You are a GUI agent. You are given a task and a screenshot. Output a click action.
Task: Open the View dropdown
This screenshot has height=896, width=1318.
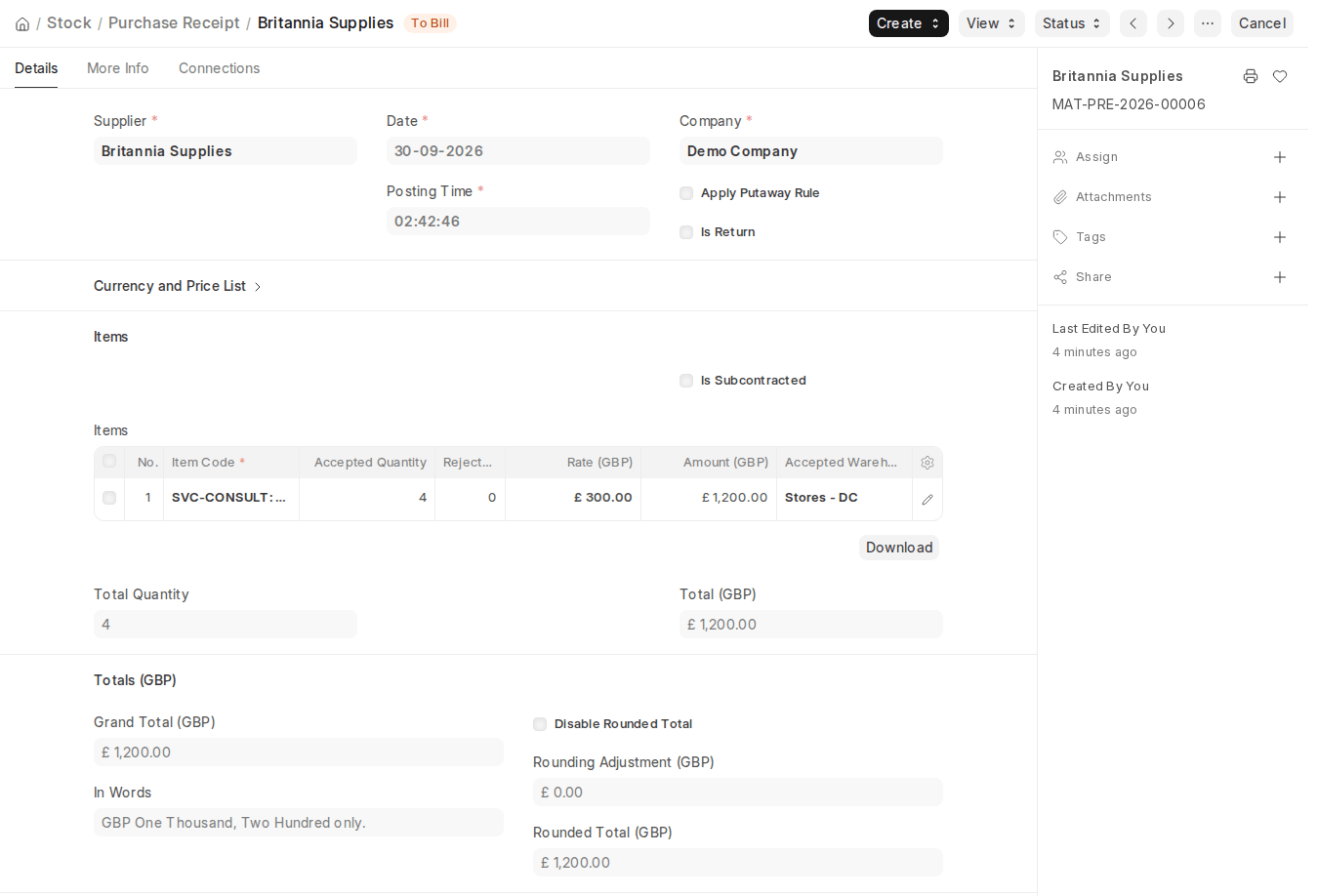992,23
